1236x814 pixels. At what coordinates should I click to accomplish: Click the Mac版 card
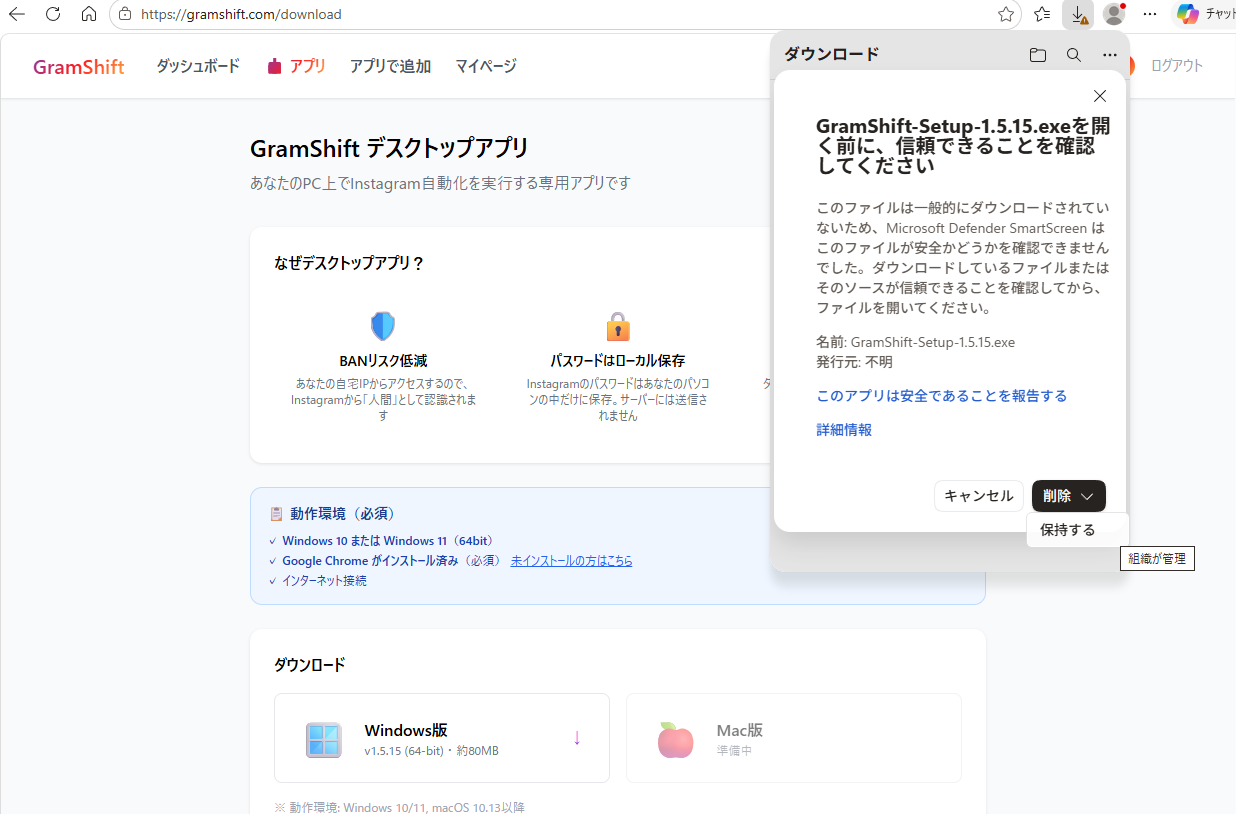794,738
